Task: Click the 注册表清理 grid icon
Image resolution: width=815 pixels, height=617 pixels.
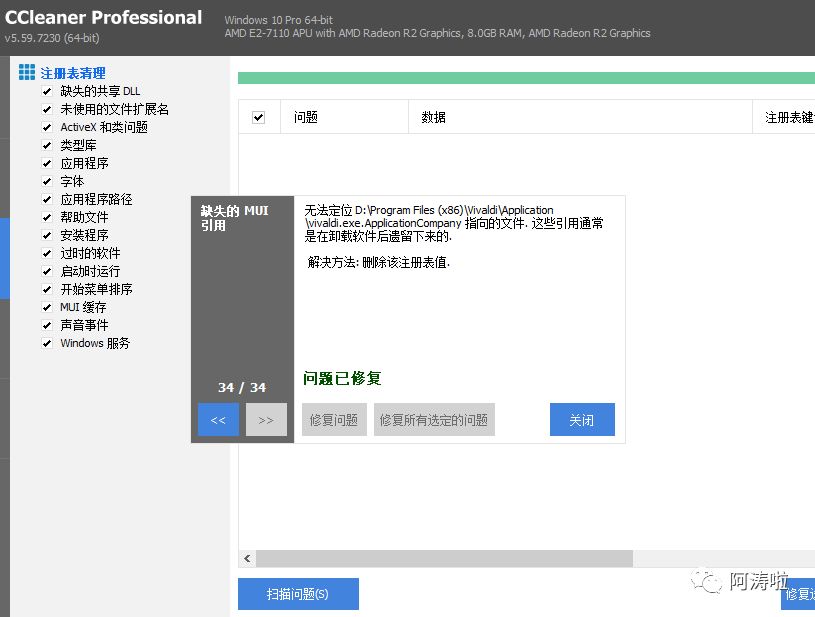Action: pos(27,72)
